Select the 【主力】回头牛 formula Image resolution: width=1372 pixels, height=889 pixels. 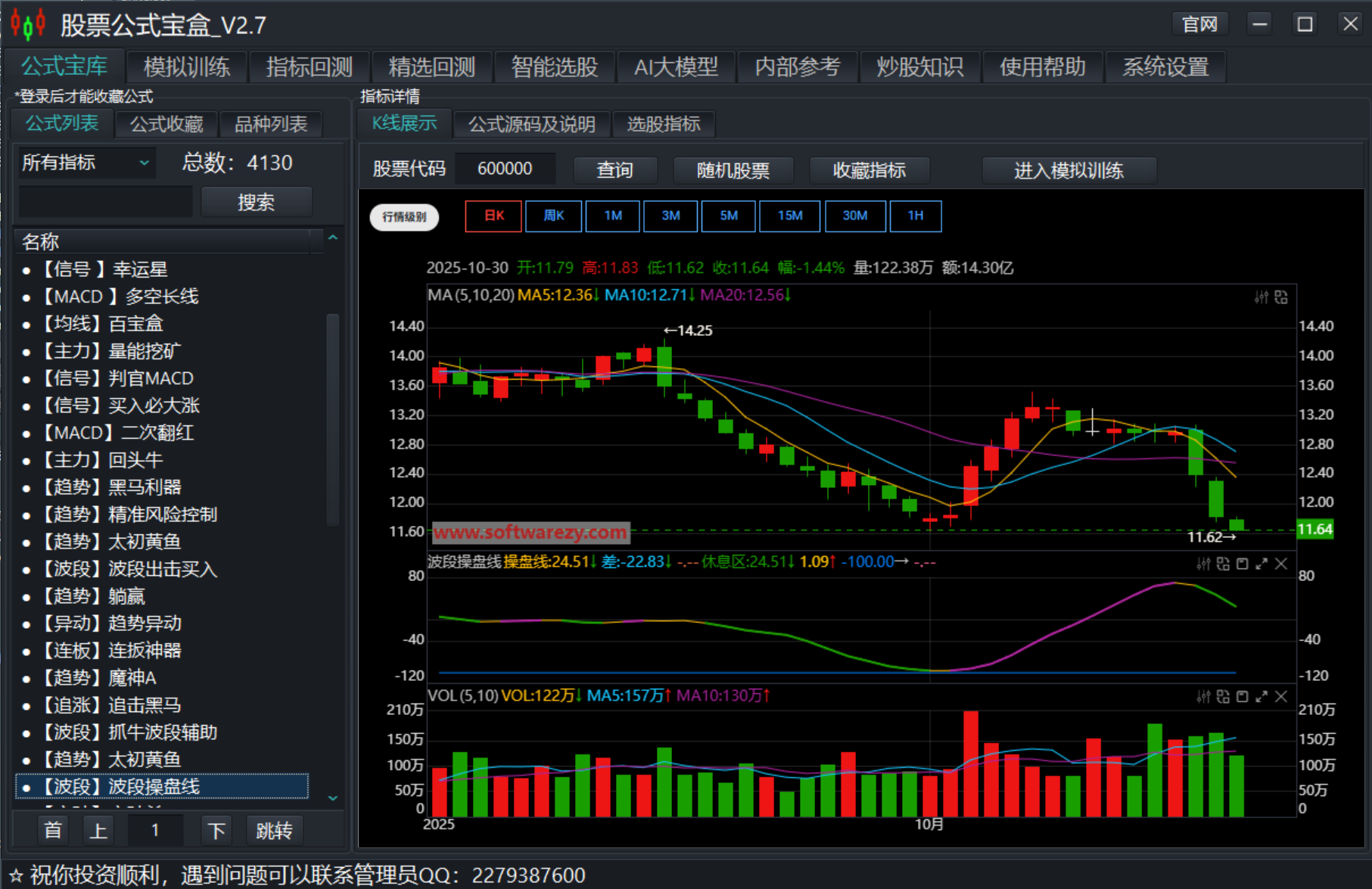coord(101,460)
